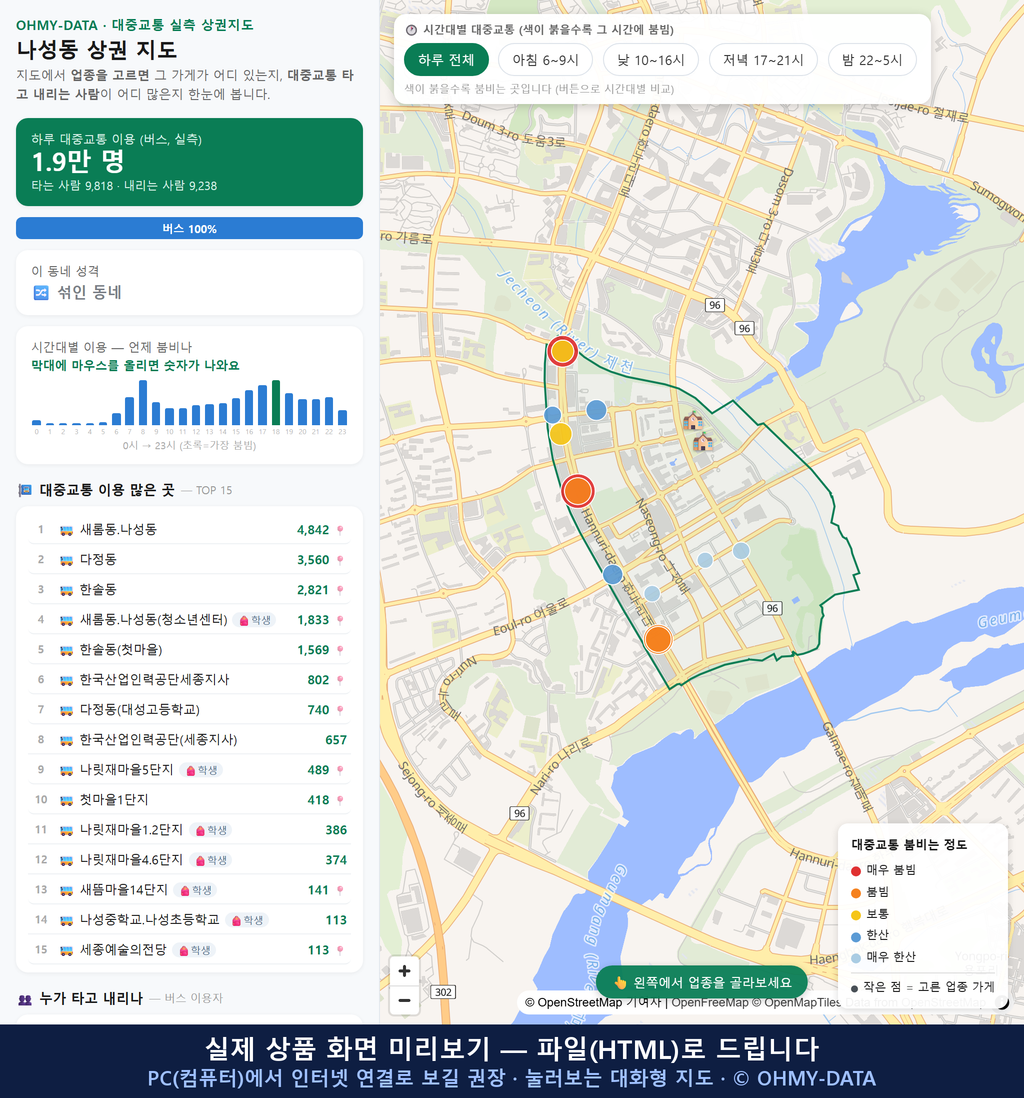Click pin icon for 새뜸마을14단지 row

click(x=340, y=890)
